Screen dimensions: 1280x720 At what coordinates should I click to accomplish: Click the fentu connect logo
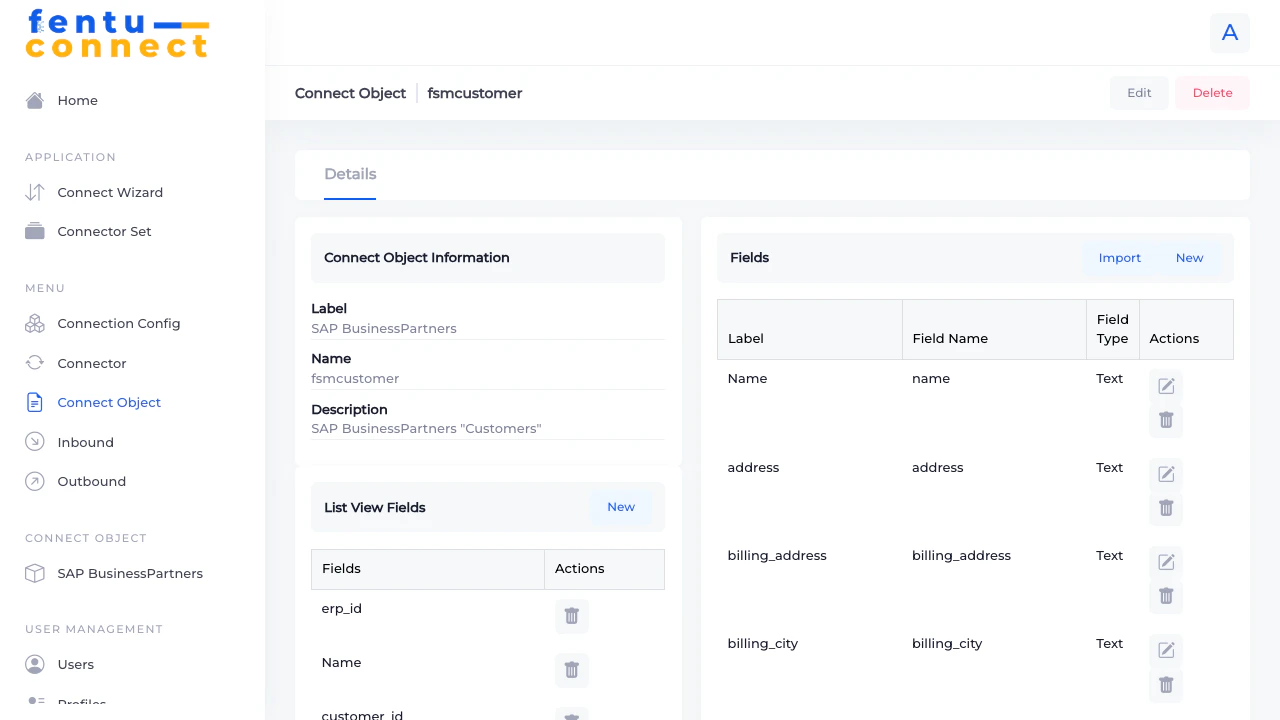117,34
